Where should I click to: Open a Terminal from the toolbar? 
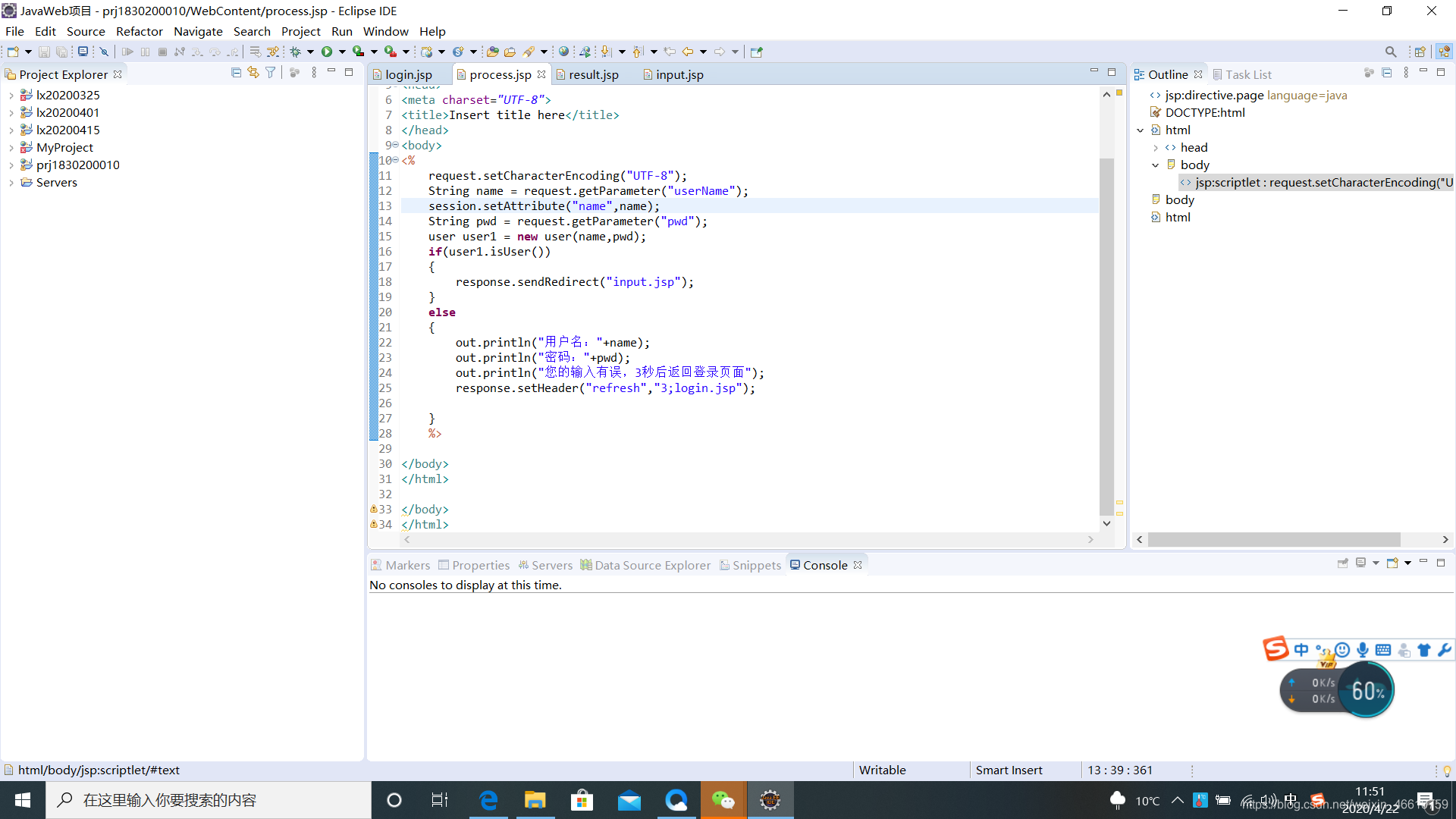(83, 52)
